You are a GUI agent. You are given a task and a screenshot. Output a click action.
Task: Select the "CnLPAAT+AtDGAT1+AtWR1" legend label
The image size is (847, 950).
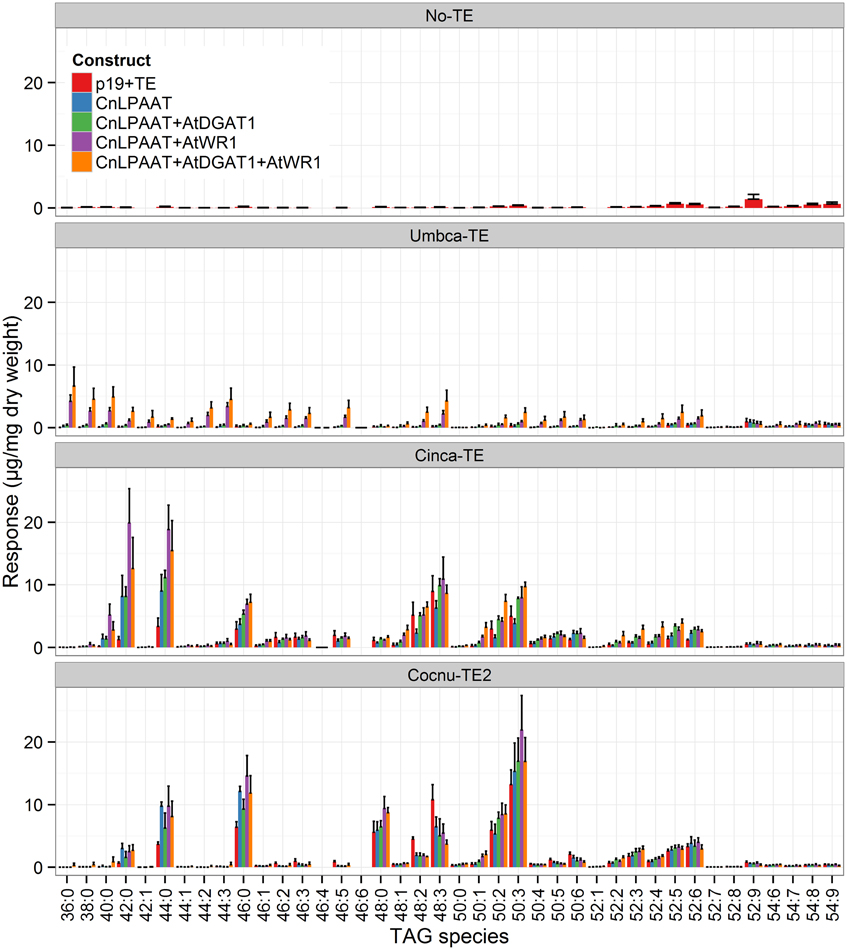pyautogui.click(x=208, y=163)
